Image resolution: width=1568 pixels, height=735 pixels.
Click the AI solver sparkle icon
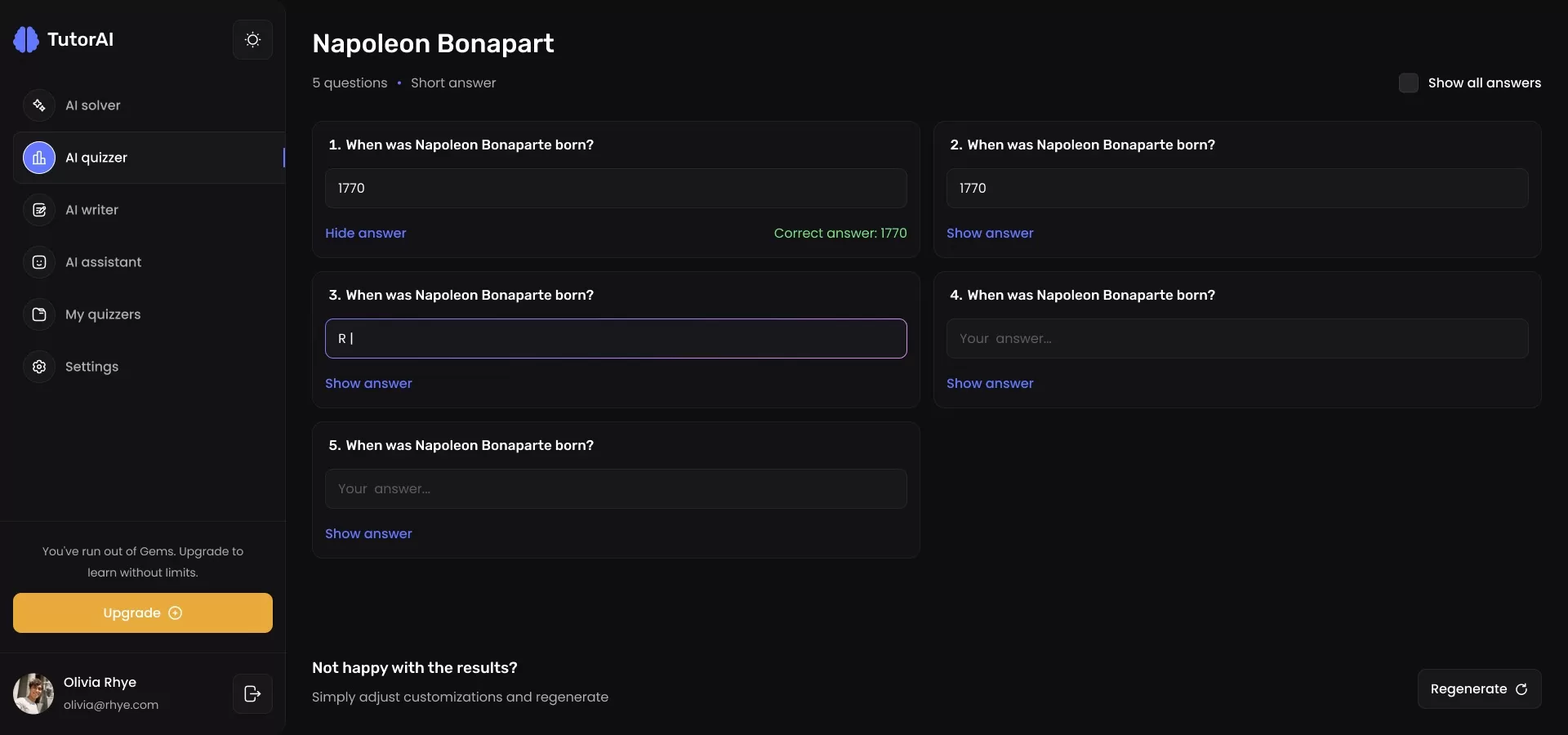tap(39, 105)
